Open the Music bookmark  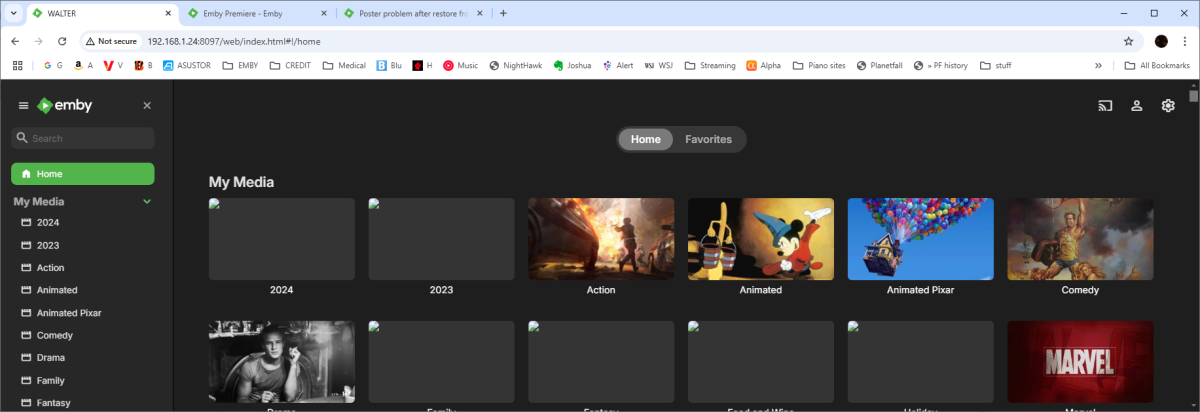(460, 65)
